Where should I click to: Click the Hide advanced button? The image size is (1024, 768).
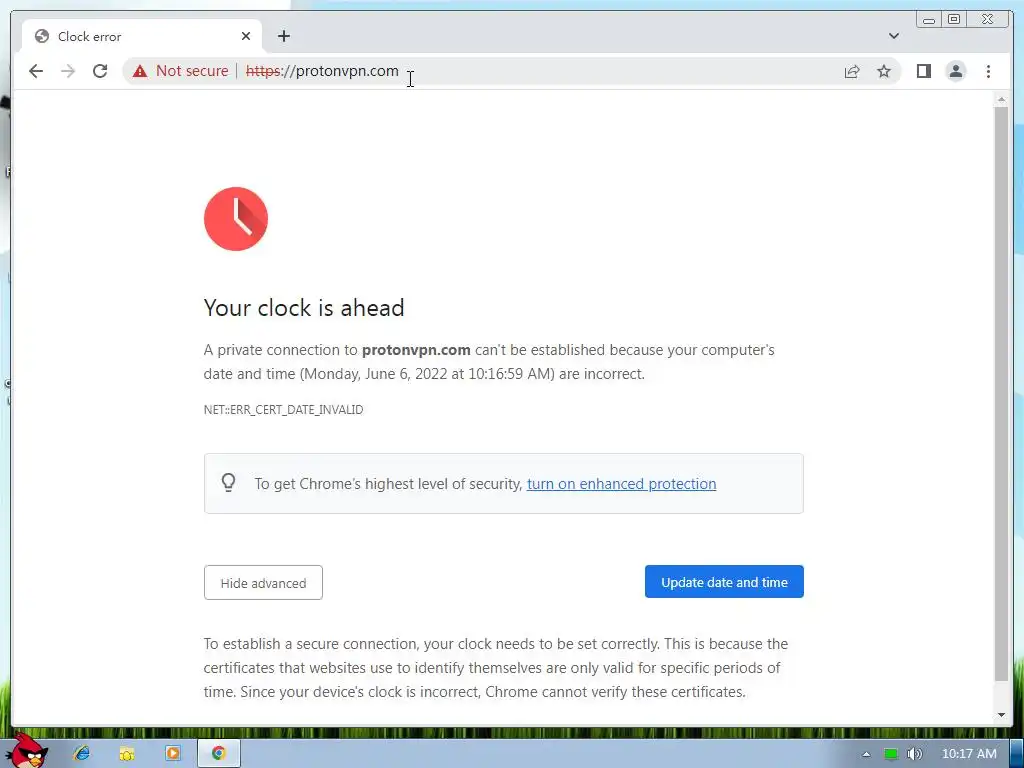tap(263, 583)
